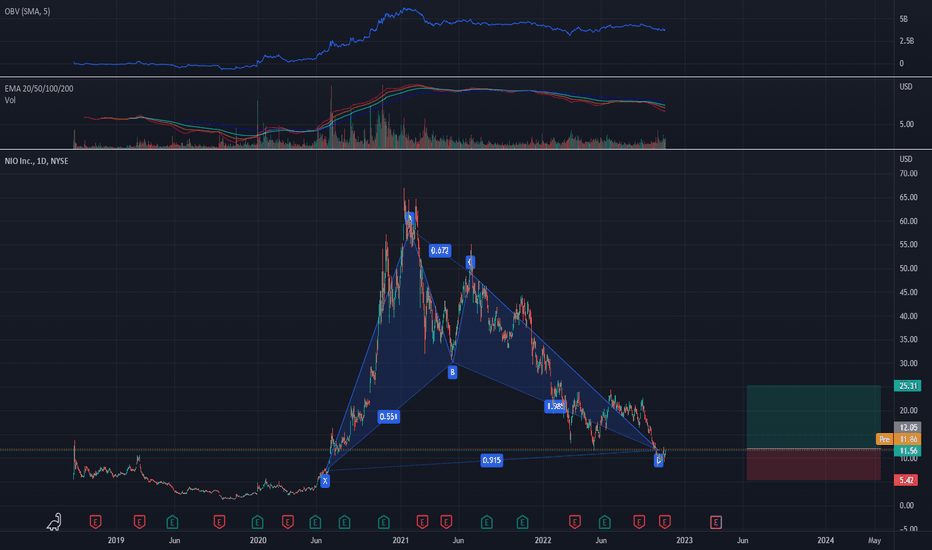This screenshot has width=932, height=550.
Task: Click the 2020 label on the time axis
Action: point(258,540)
